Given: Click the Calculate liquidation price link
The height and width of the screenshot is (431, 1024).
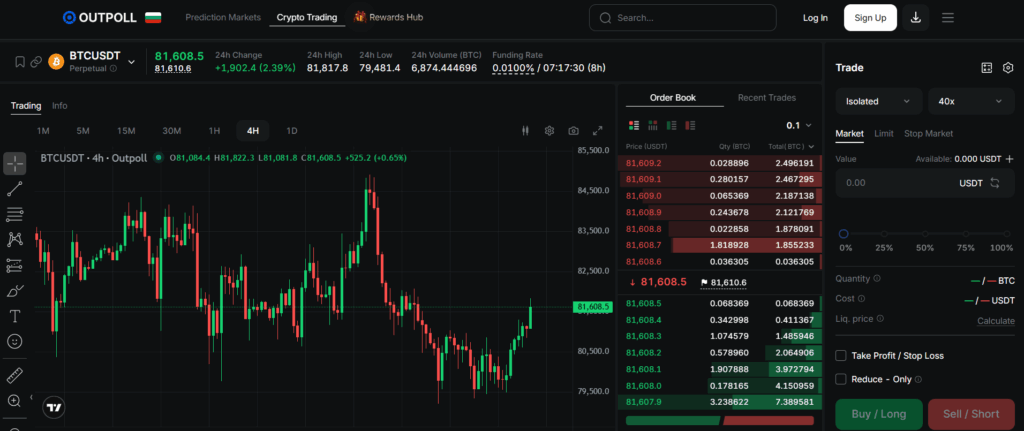Looking at the screenshot, I should click(996, 321).
